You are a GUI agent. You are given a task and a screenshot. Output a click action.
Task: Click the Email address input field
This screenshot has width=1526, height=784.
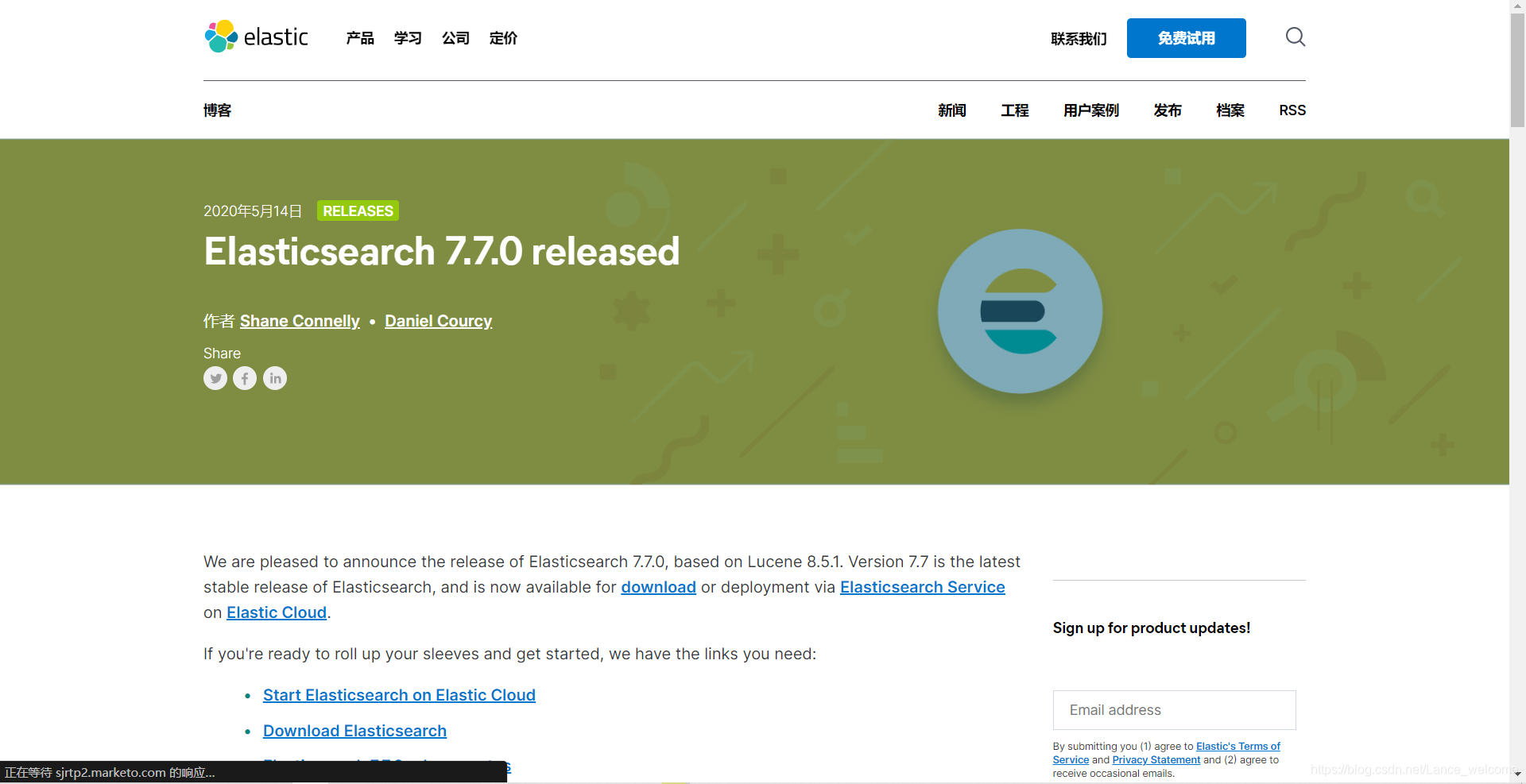[1174, 709]
